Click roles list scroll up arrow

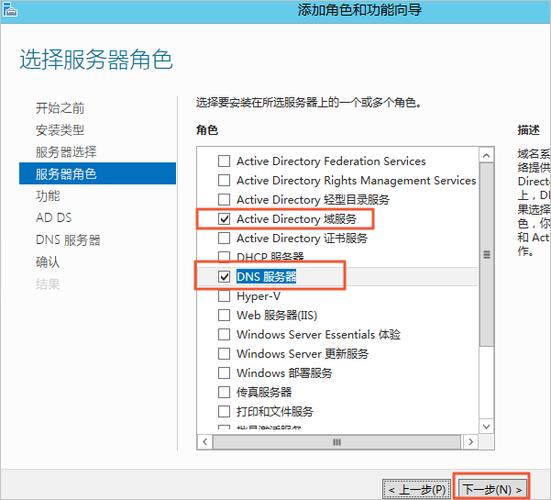pos(486,155)
